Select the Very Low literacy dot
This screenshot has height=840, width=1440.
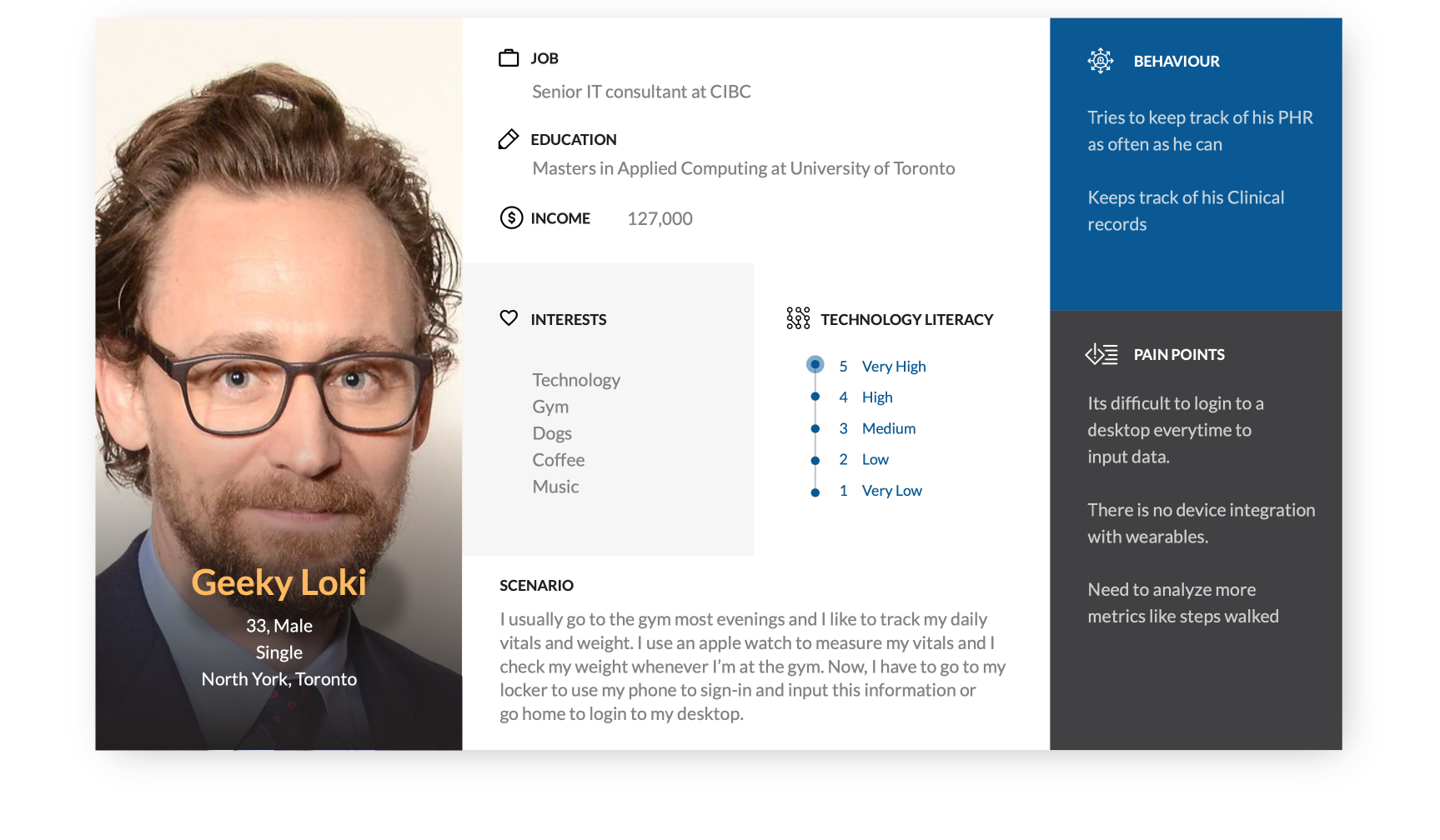(x=815, y=492)
